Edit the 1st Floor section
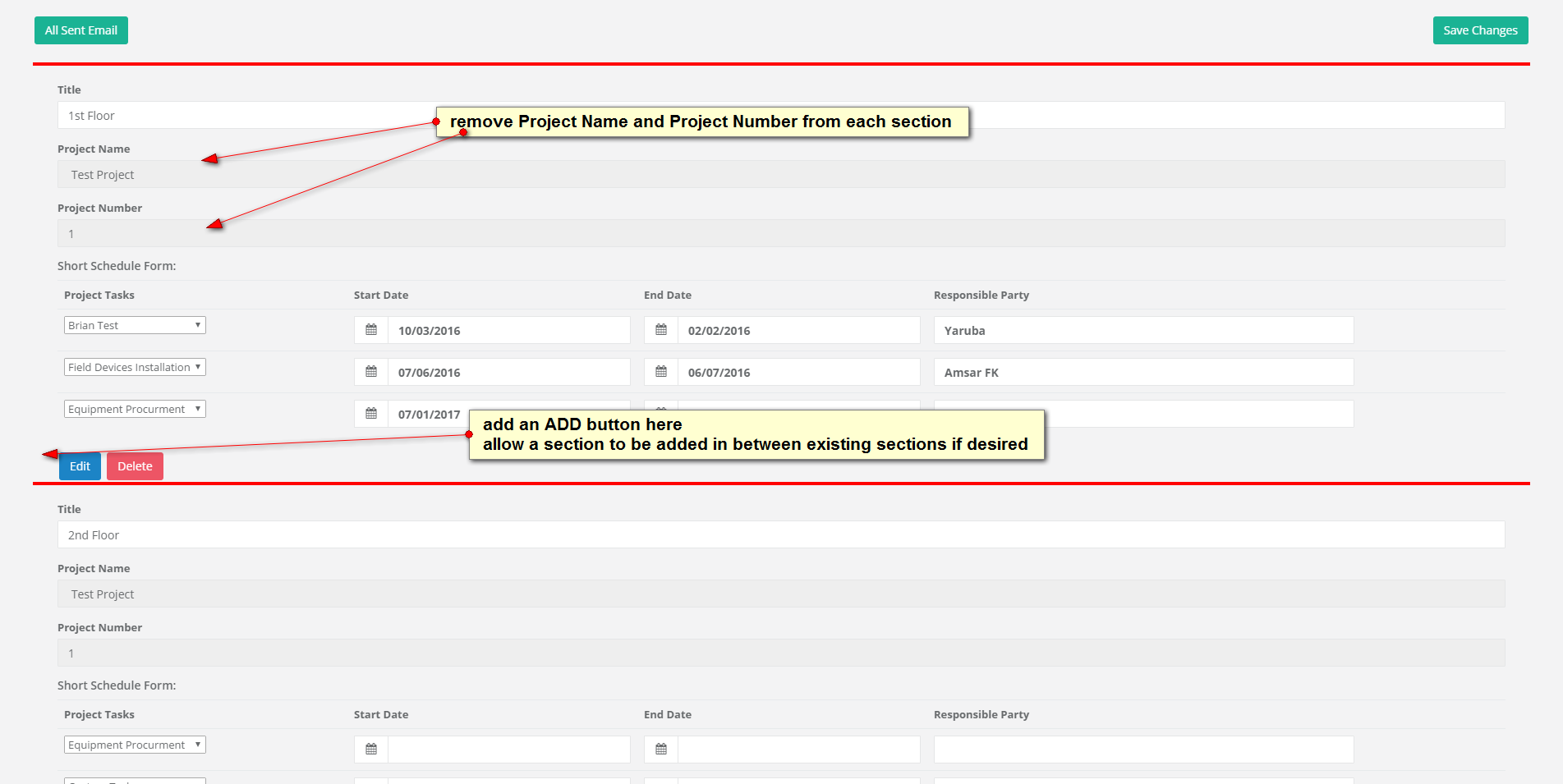The image size is (1563, 784). [x=80, y=466]
